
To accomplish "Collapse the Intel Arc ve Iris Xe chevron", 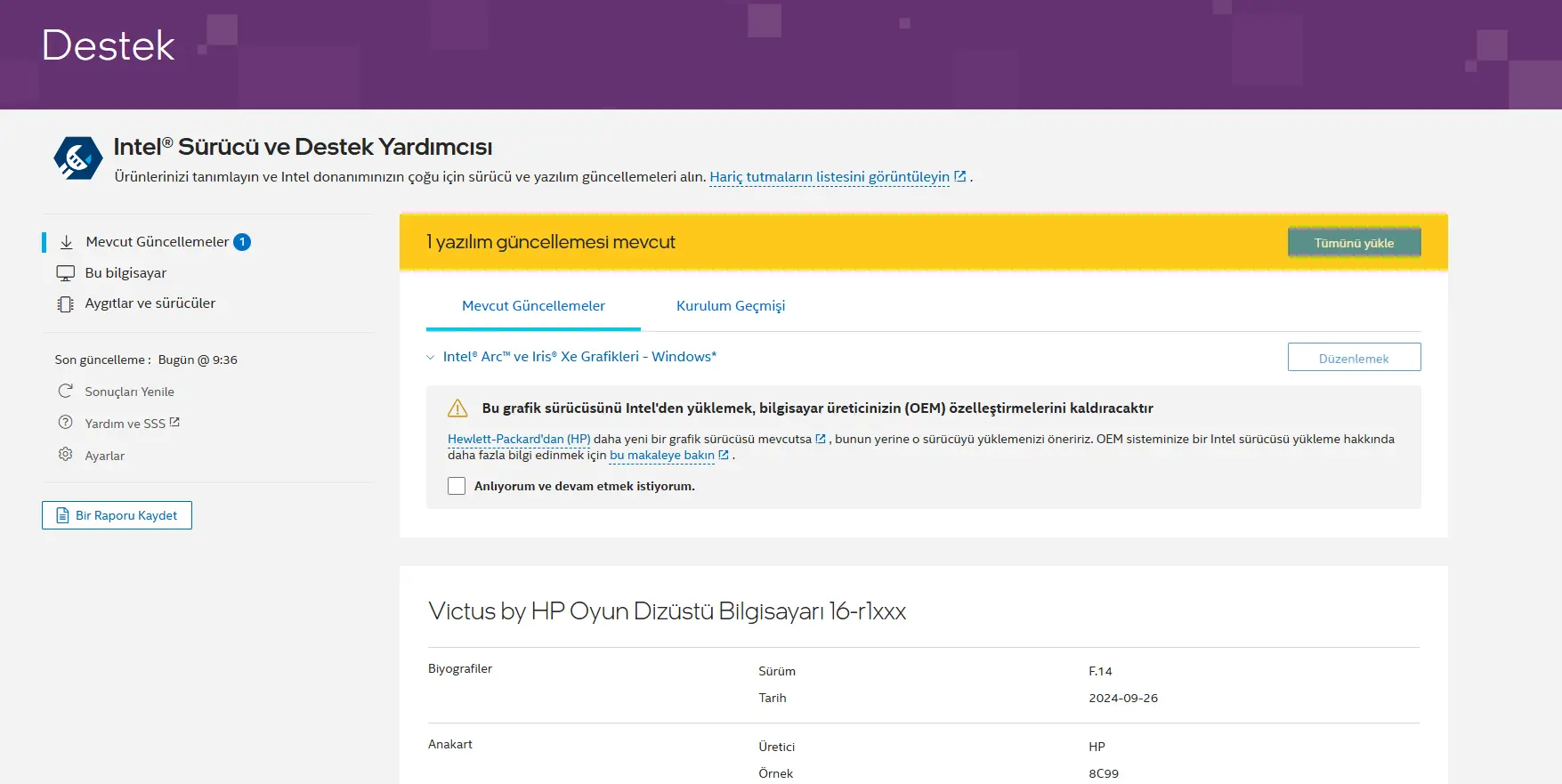I will [431, 357].
